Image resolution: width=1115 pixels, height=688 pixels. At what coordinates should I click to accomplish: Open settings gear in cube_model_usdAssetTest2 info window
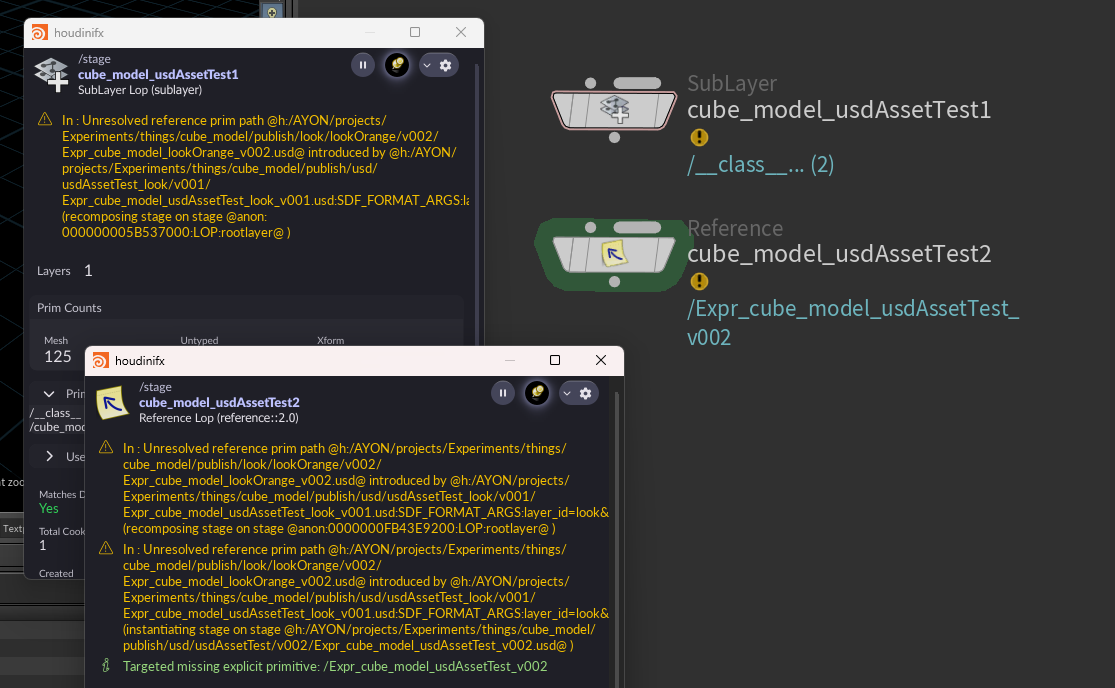point(586,393)
